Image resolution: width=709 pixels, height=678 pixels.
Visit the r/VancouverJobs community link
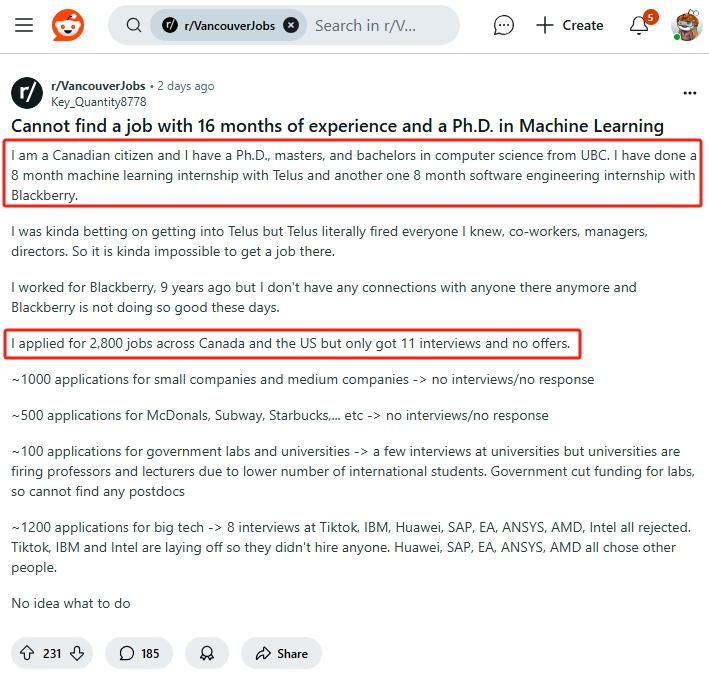point(98,85)
